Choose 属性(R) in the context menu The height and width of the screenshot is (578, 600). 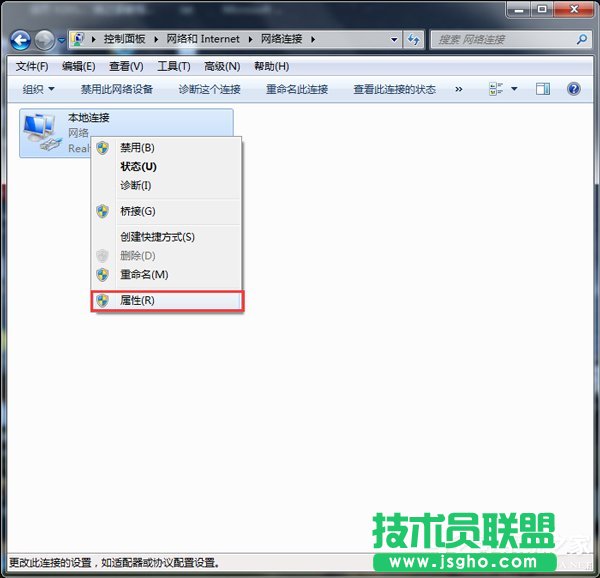(166, 301)
